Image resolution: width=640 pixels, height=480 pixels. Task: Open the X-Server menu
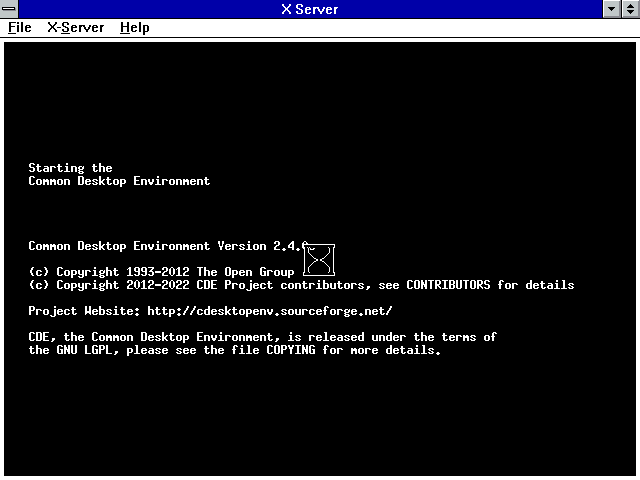coord(76,28)
